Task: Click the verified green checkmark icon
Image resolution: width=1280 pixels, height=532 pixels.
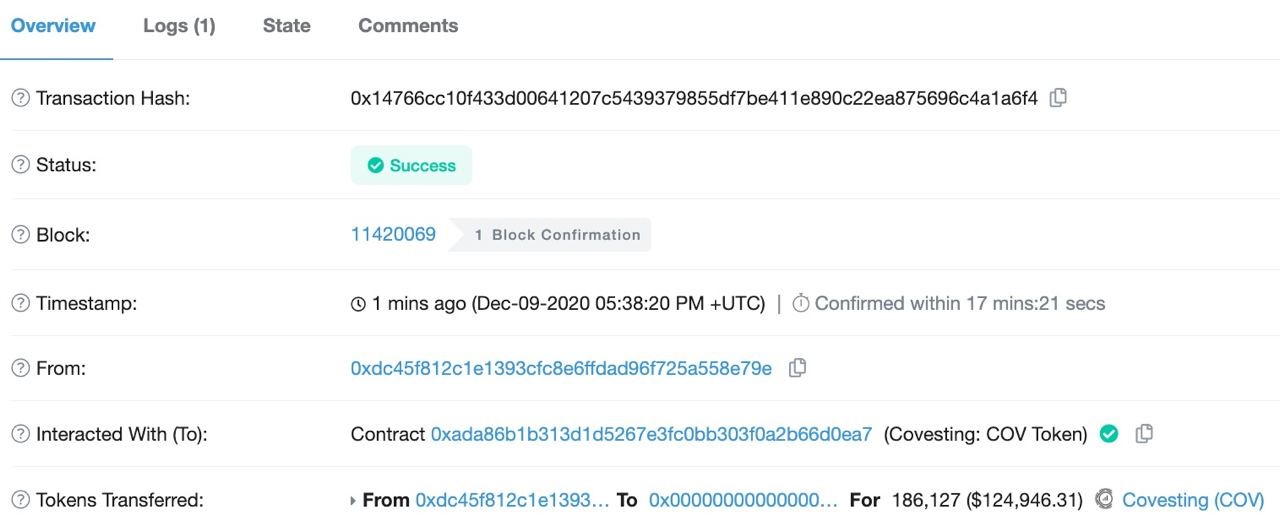Action: [1108, 434]
